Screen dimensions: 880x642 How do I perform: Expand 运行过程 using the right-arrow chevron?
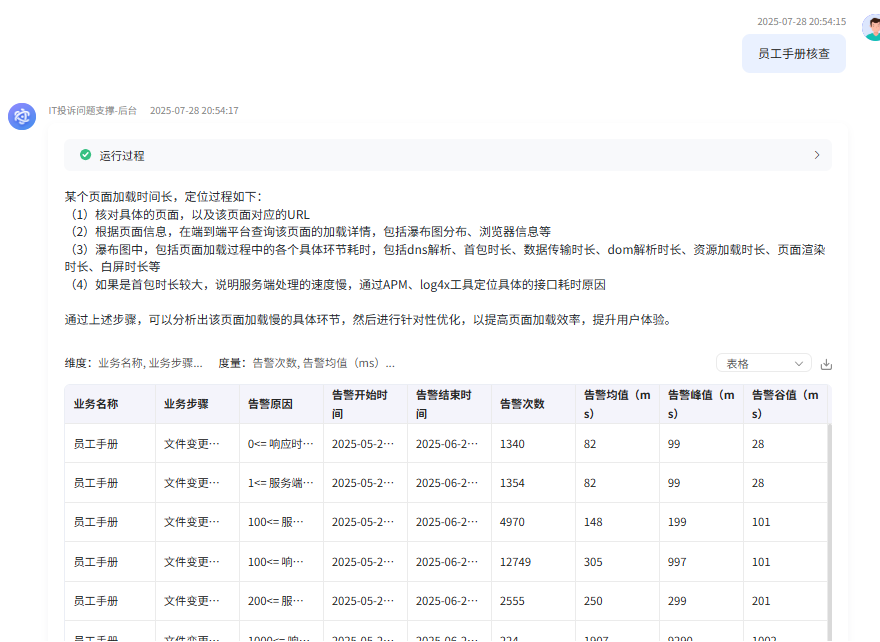click(x=818, y=155)
